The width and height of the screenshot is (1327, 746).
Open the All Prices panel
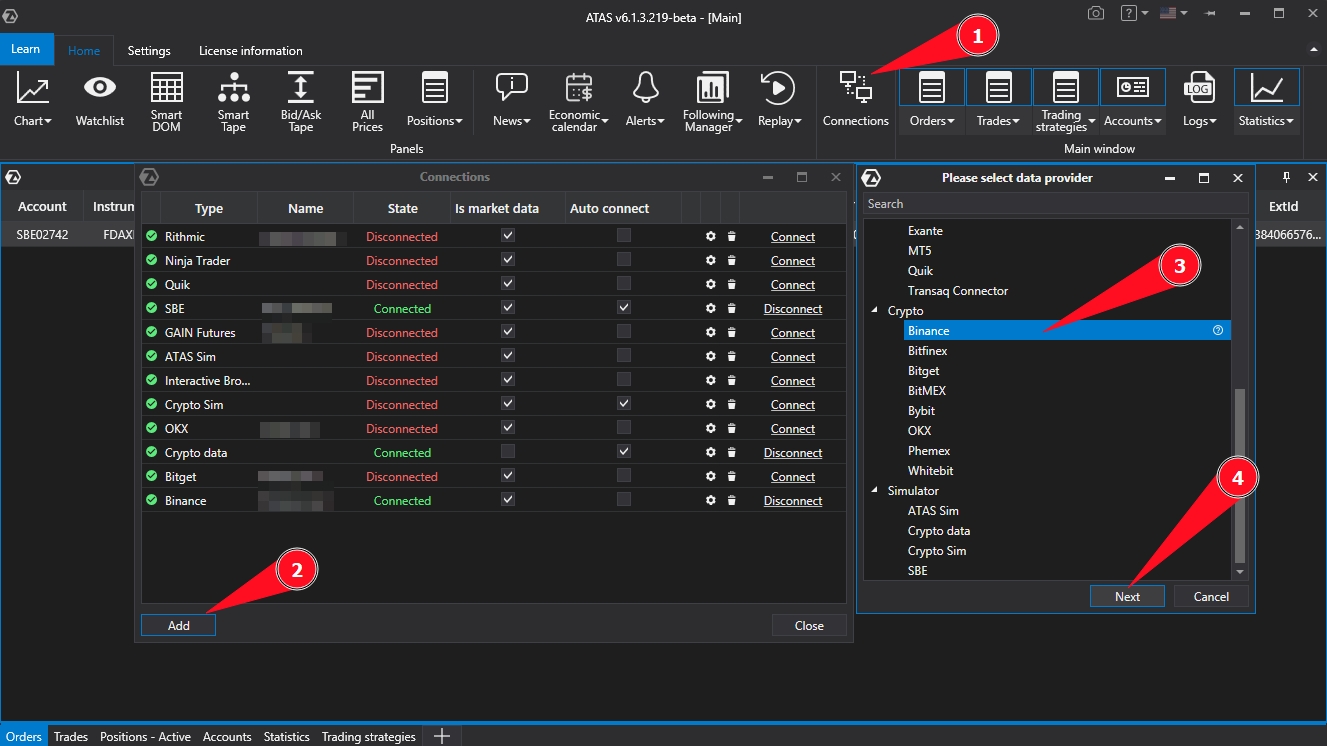pos(367,100)
